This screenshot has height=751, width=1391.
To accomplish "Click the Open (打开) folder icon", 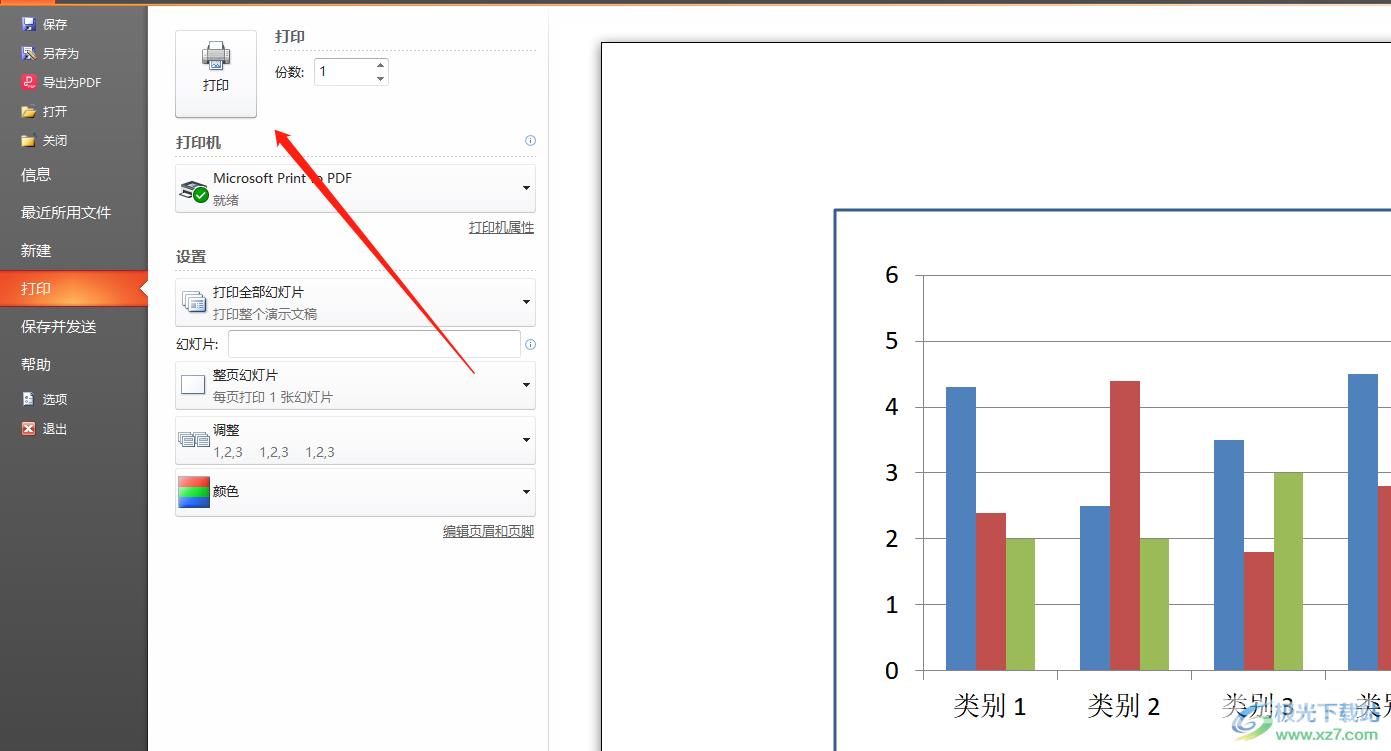I will [29, 111].
